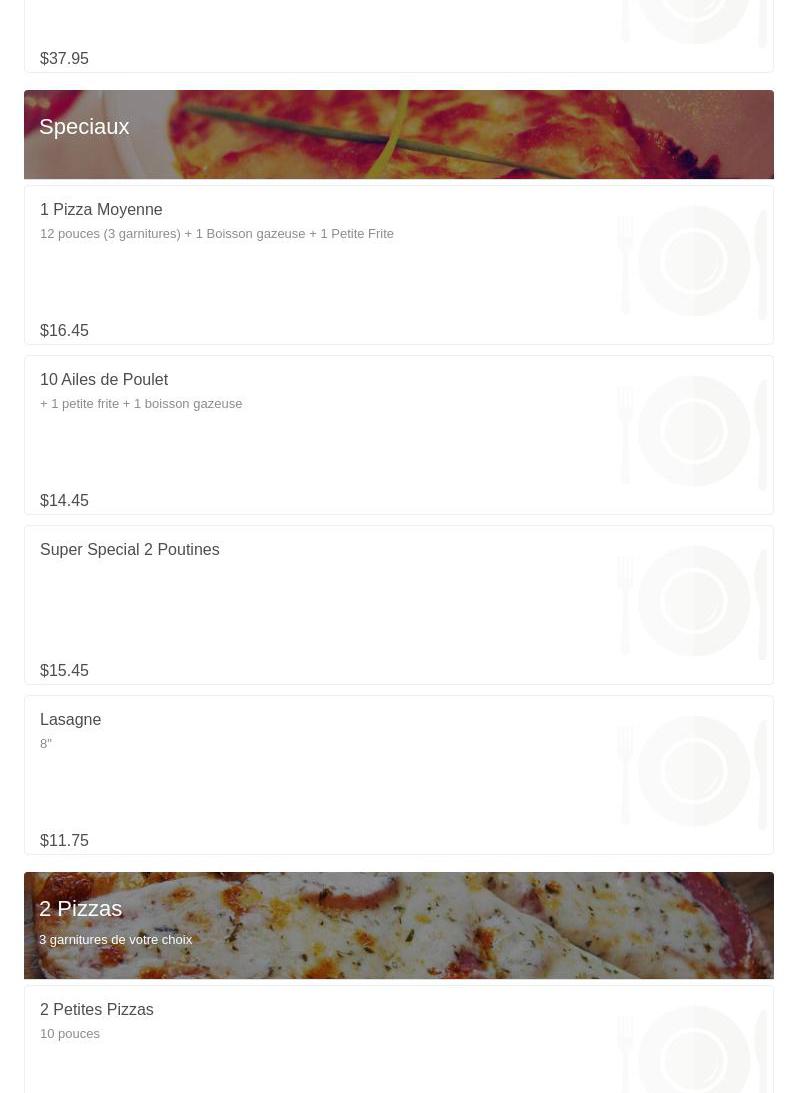Image resolution: width=785 pixels, height=1093 pixels.
Task: Select the 10 Ailes de Poulet title
Action: coord(104,380)
